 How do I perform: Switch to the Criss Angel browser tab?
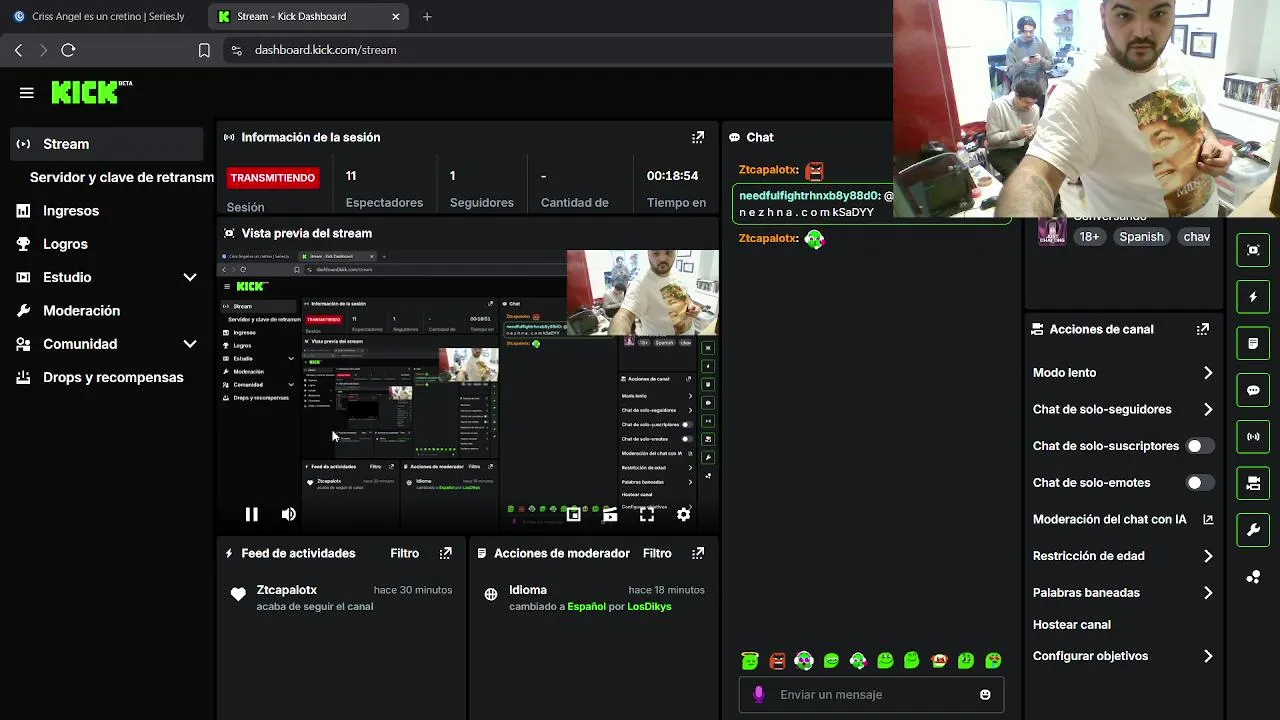(x=100, y=16)
